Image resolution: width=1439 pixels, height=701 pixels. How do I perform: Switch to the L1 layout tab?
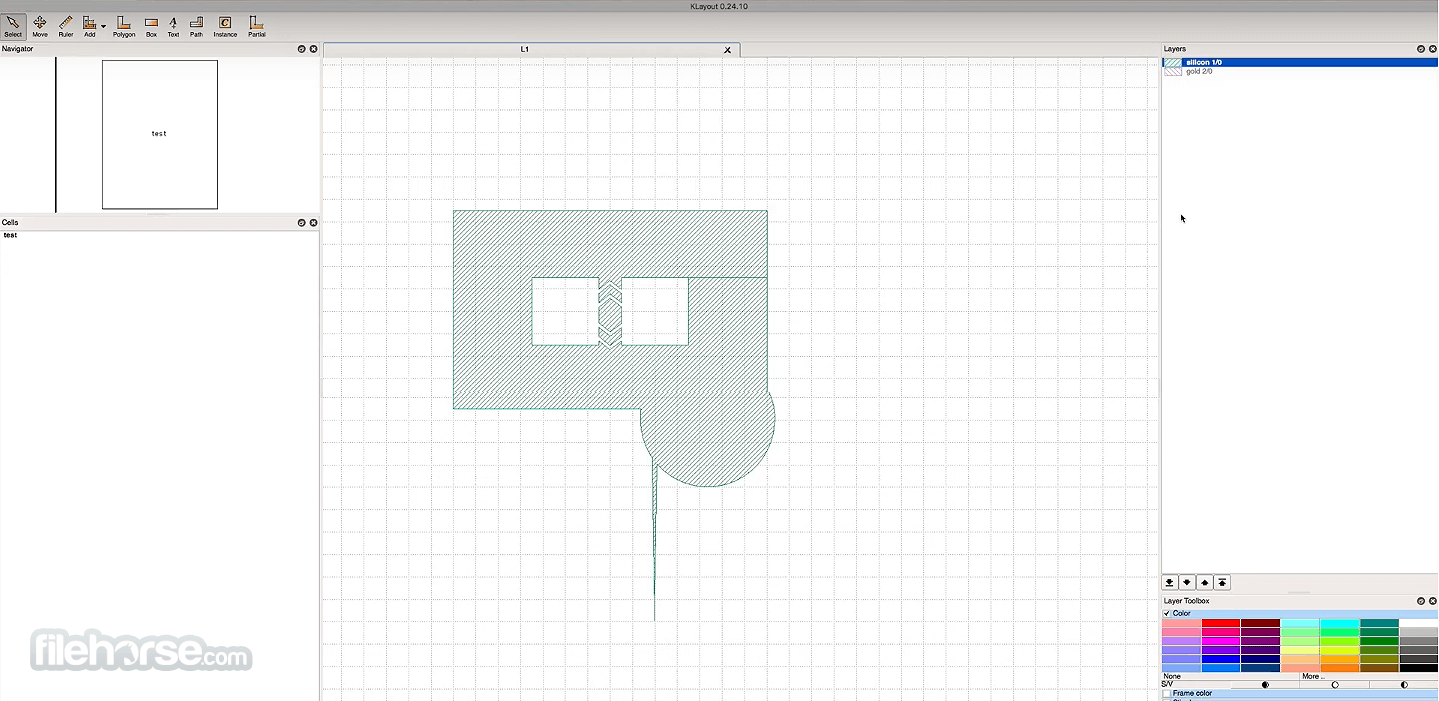coord(525,49)
